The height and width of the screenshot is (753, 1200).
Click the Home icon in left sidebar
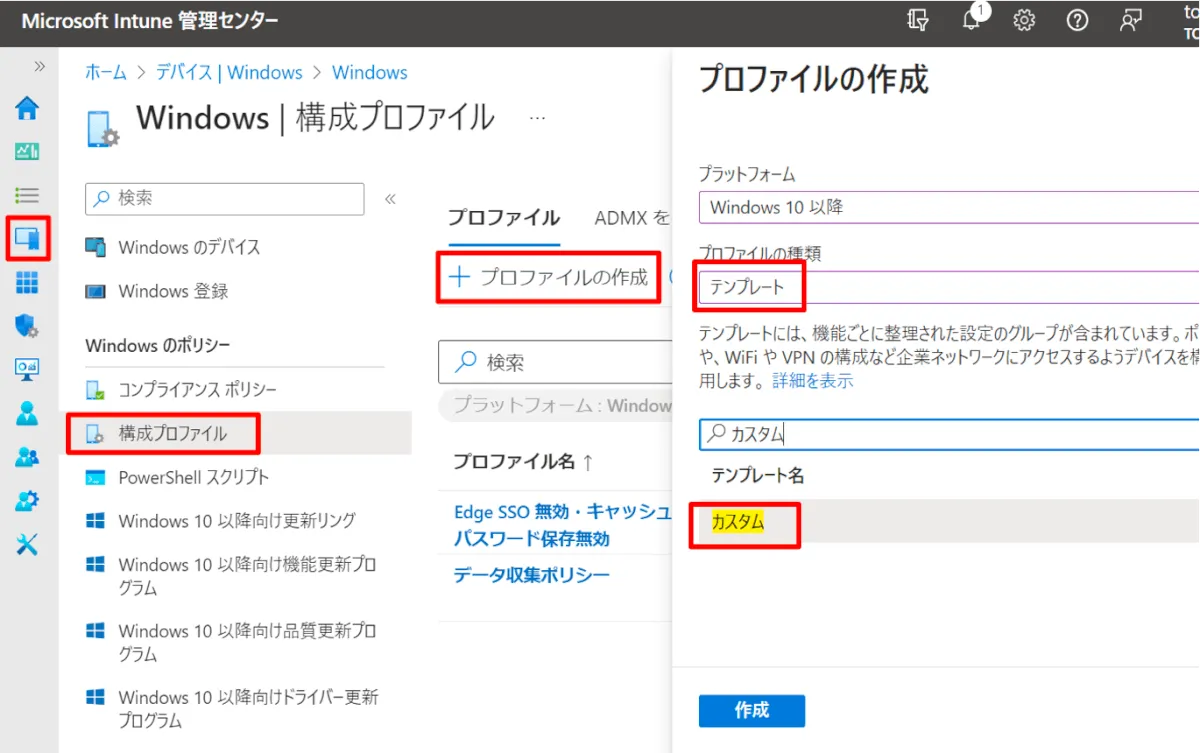pyautogui.click(x=27, y=108)
